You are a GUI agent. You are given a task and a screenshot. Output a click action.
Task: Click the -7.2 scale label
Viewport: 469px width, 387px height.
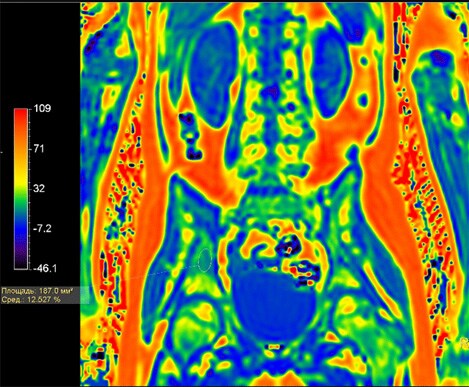[x=42, y=228]
